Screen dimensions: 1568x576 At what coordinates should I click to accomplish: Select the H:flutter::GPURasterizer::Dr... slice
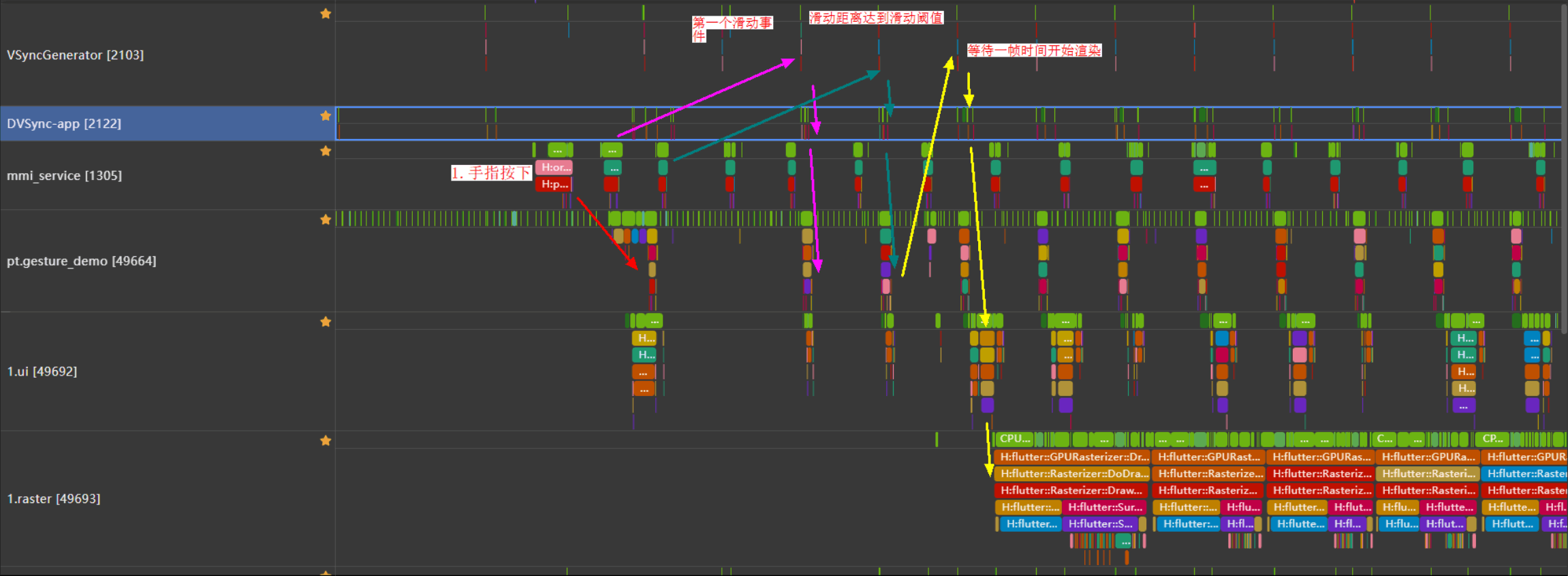[x=1071, y=457]
